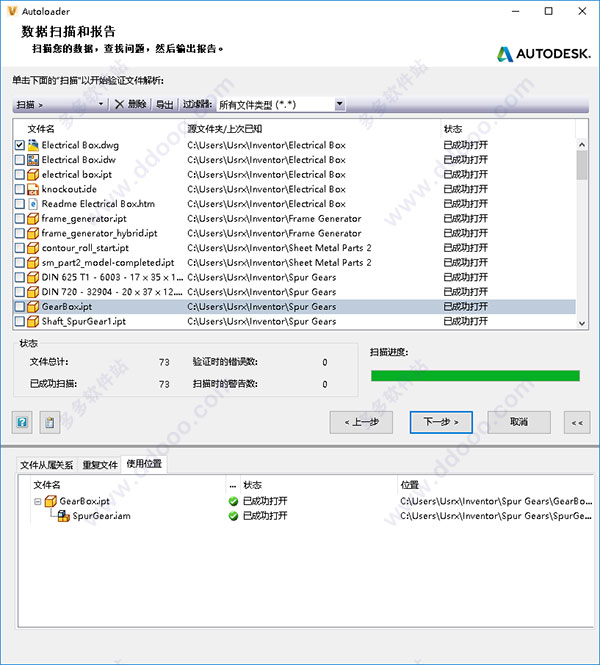Image resolution: width=600 pixels, height=665 pixels.
Task: Click green check status icon for GearBox.ipt
Action: click(x=233, y=501)
